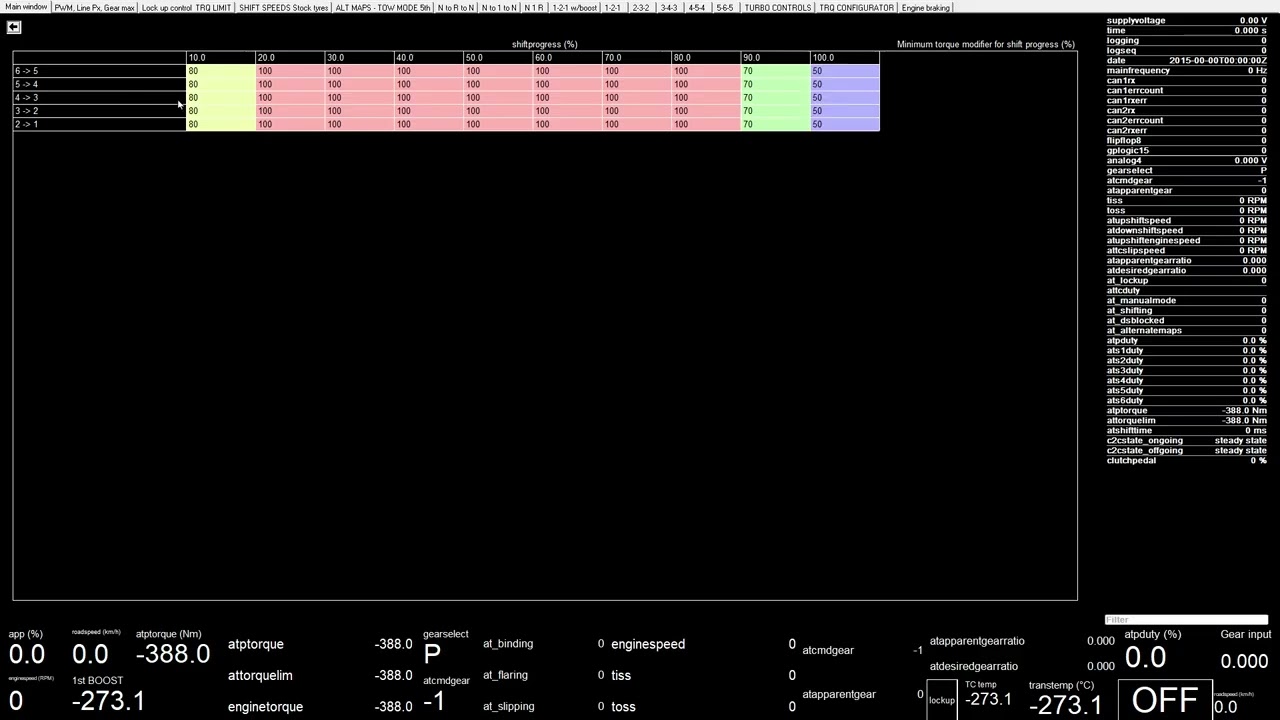The image size is (1280, 720).
Task: Open the N 1 R tab
Action: point(534,8)
